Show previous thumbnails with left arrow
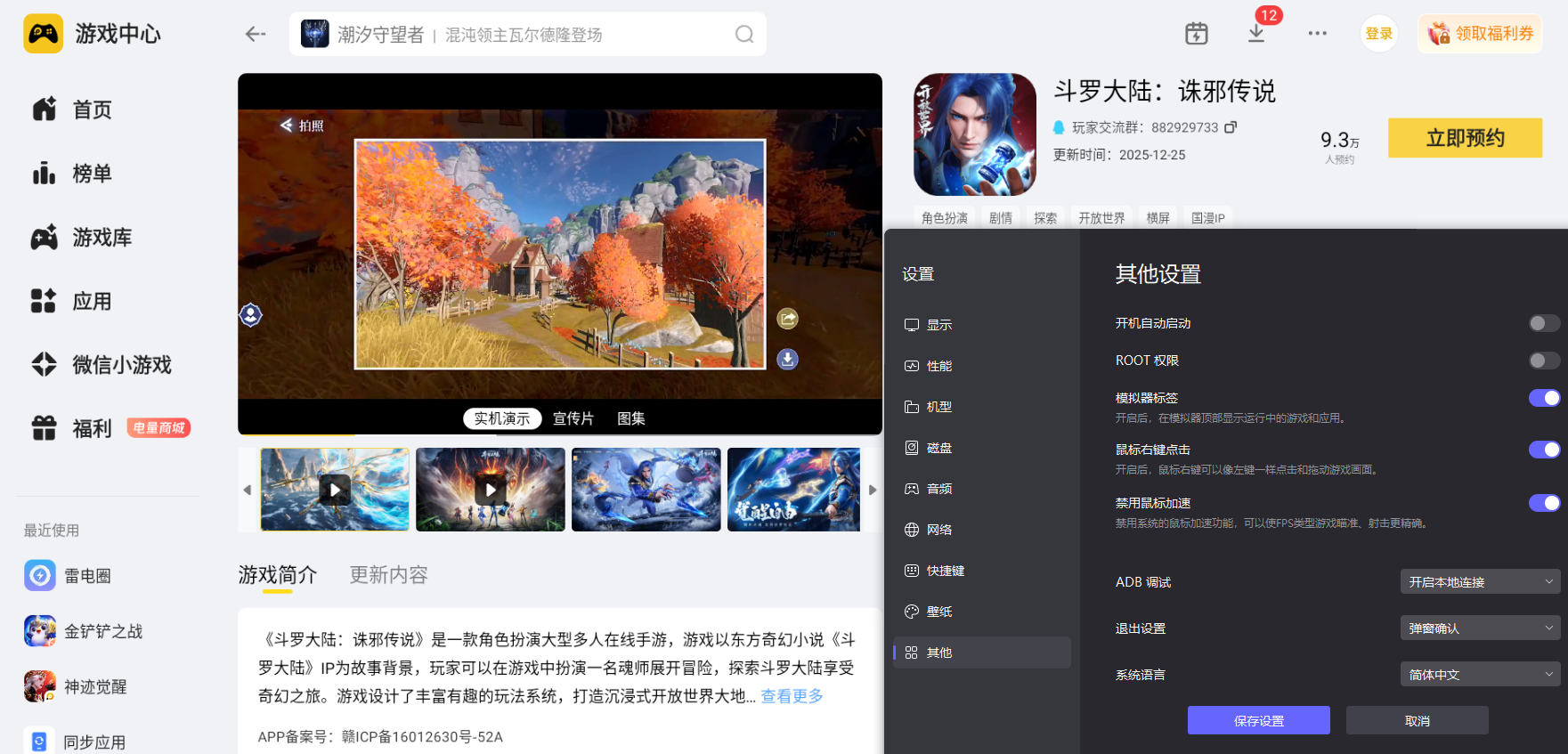Screen dimensions: 1568x754 click(248, 490)
